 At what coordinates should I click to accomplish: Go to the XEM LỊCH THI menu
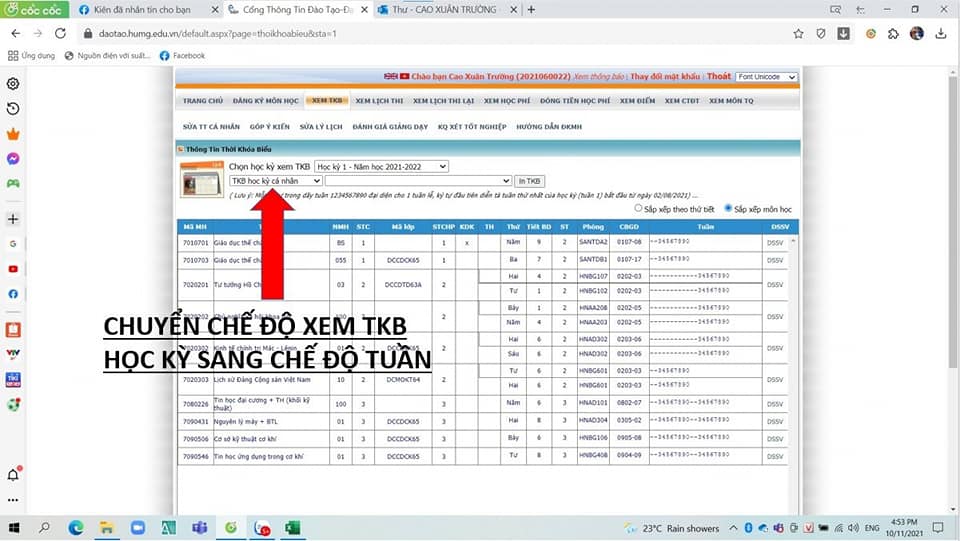tap(380, 101)
